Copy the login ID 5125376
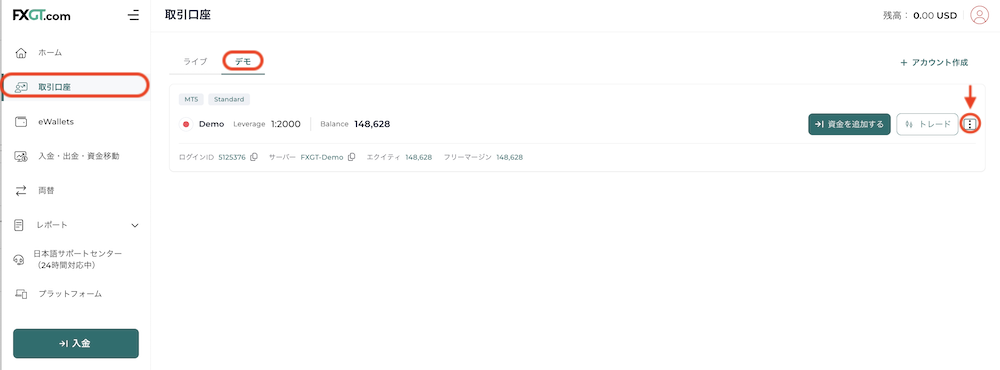 click(x=254, y=157)
